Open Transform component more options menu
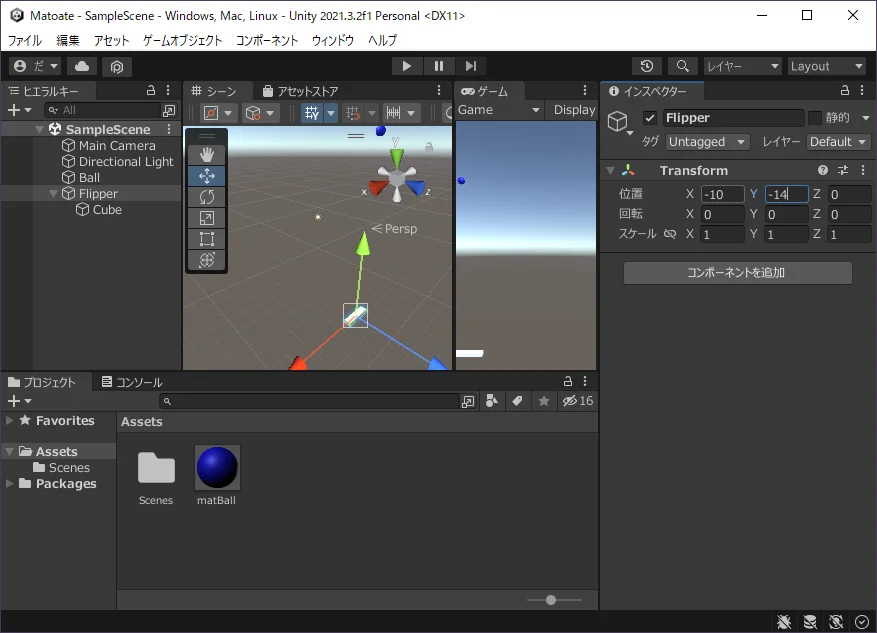This screenshot has width=877, height=633. coord(862,171)
